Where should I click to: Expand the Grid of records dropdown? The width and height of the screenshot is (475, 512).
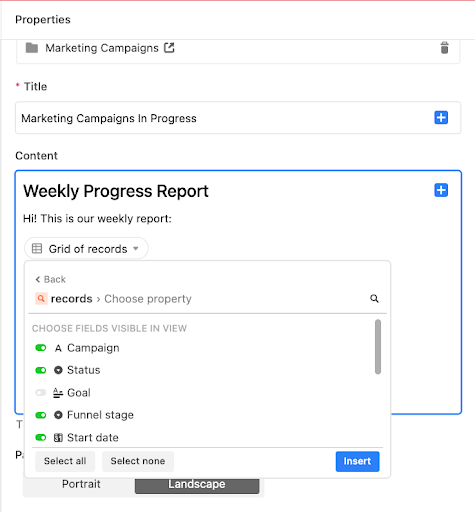pyautogui.click(x=86, y=248)
